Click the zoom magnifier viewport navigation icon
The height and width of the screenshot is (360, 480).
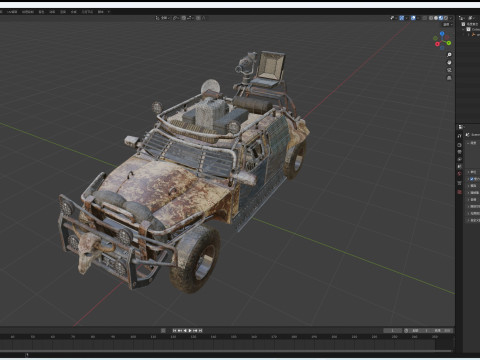click(449, 54)
